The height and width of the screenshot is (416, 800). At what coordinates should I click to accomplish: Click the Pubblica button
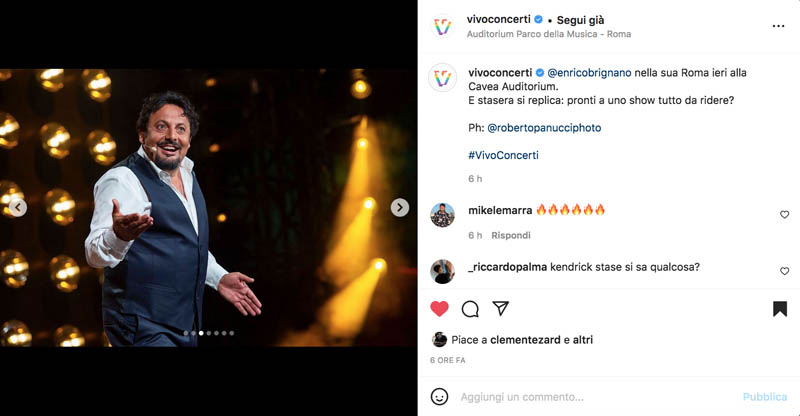coord(764,397)
